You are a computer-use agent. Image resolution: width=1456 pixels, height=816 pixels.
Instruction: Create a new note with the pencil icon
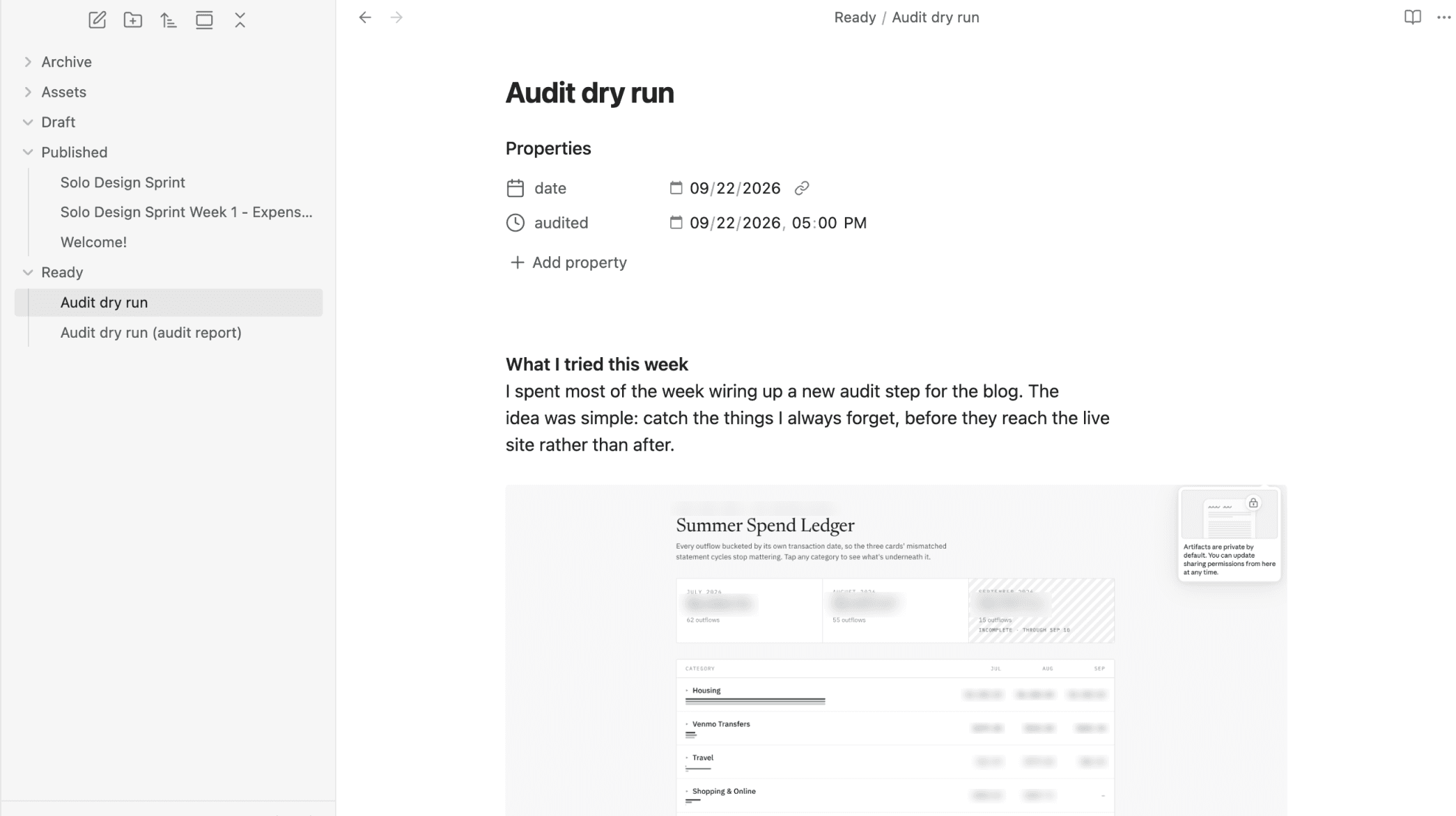tap(98, 19)
